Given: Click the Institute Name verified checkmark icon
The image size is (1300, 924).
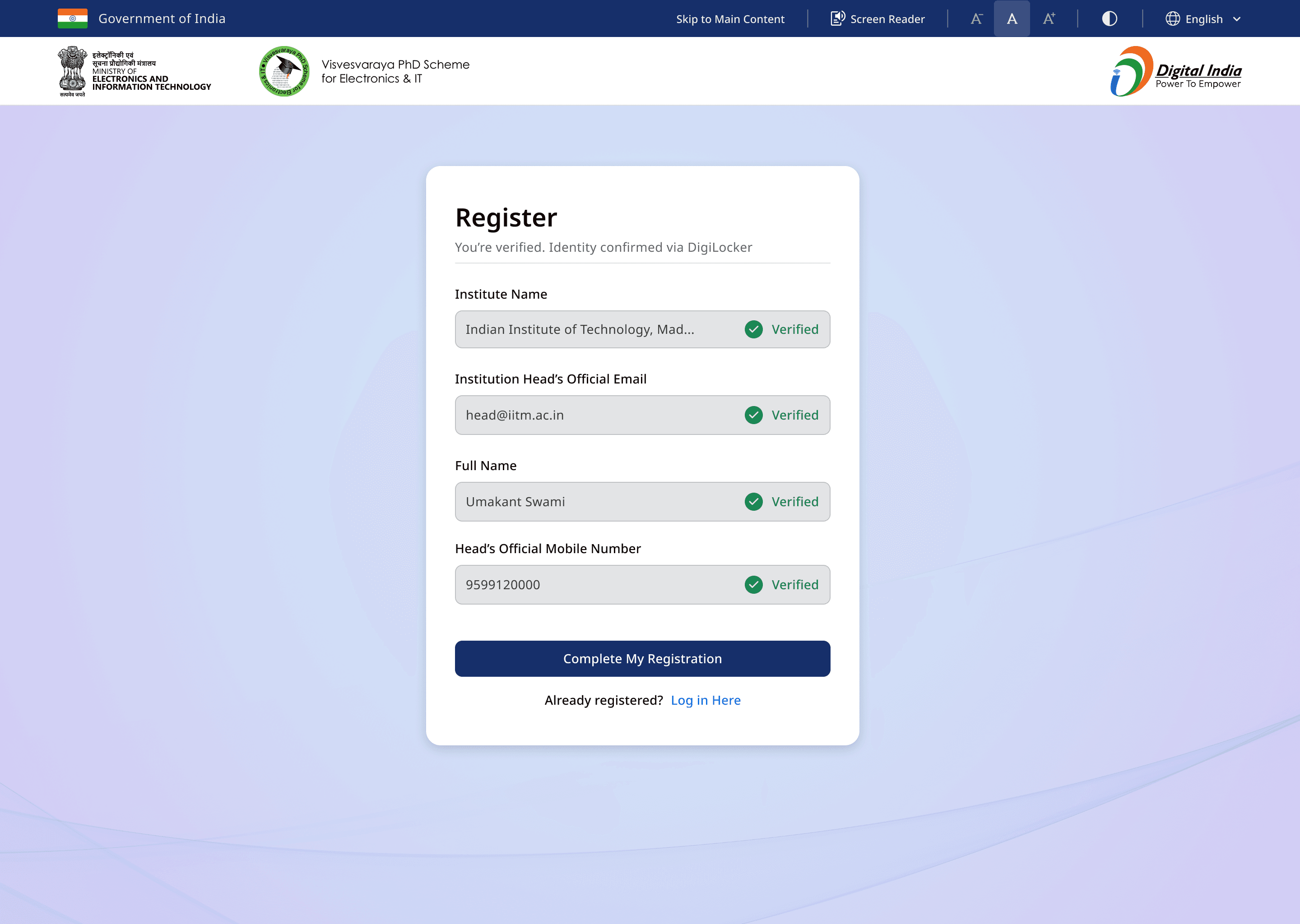Looking at the screenshot, I should point(753,329).
